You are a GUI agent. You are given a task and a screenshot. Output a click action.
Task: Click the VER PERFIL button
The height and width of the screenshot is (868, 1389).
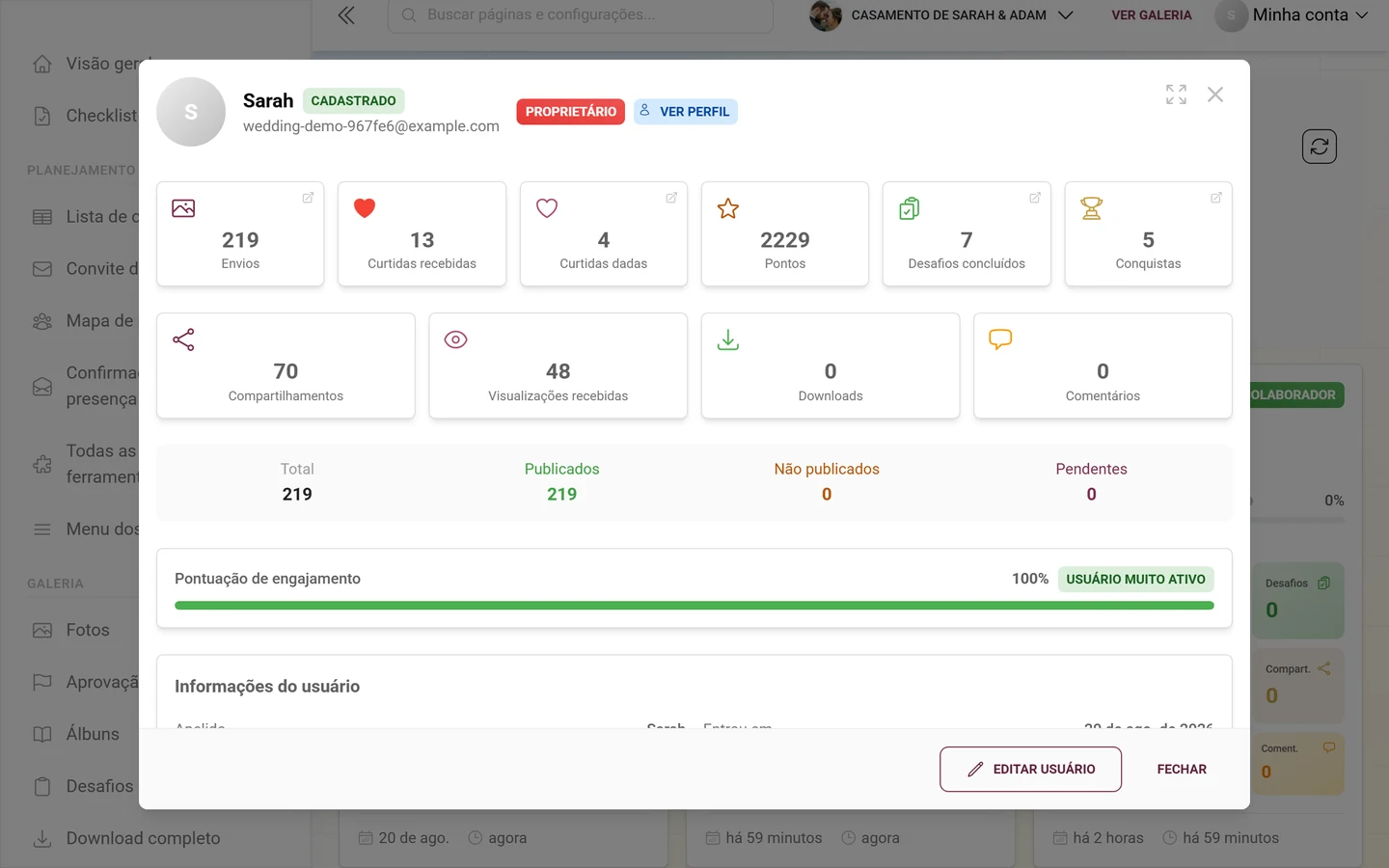point(686,112)
